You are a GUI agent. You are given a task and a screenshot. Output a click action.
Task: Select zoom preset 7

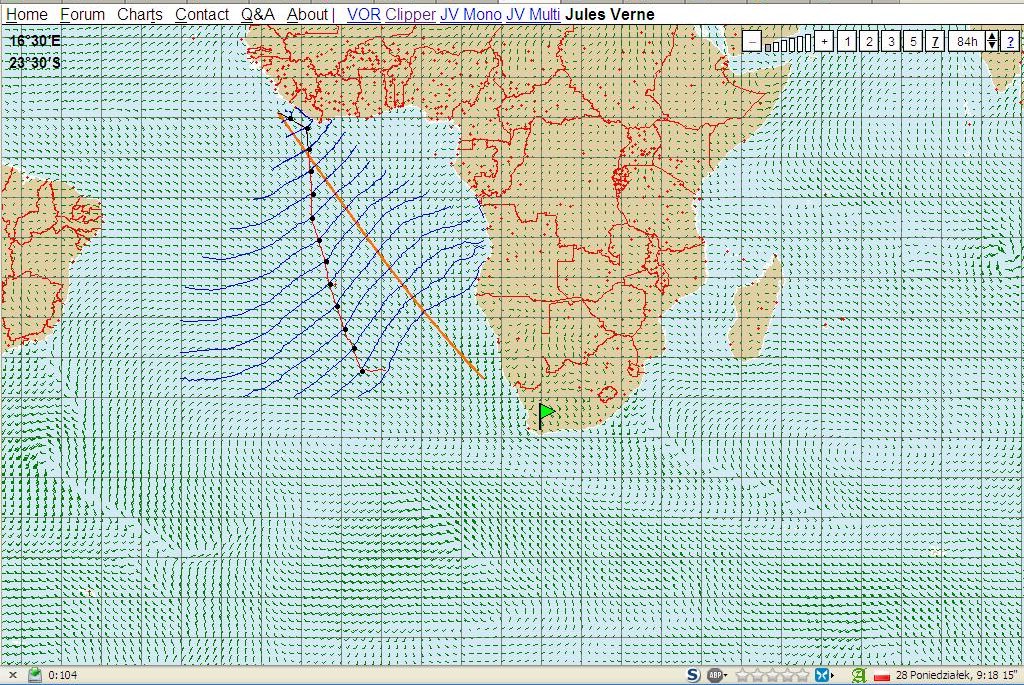[934, 41]
